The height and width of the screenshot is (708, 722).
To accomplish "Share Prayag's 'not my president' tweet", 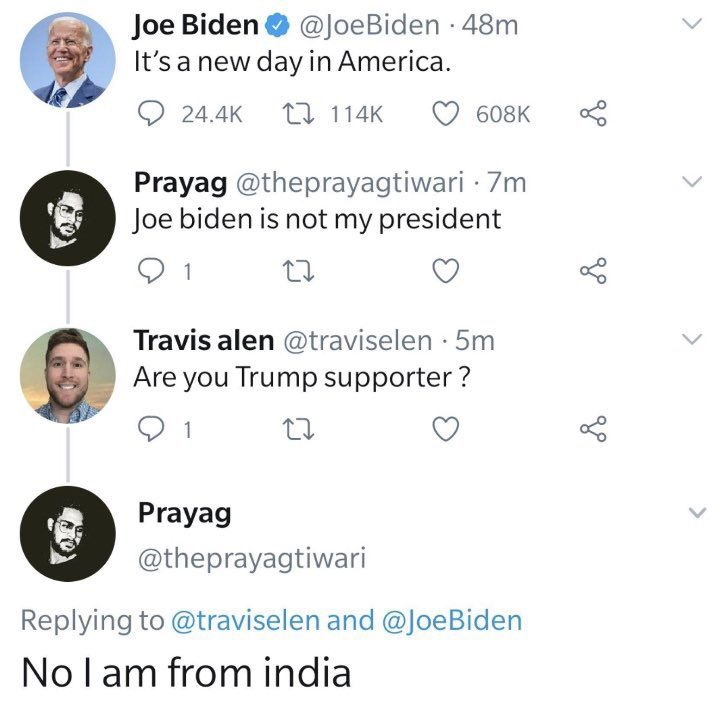I will point(593,270).
